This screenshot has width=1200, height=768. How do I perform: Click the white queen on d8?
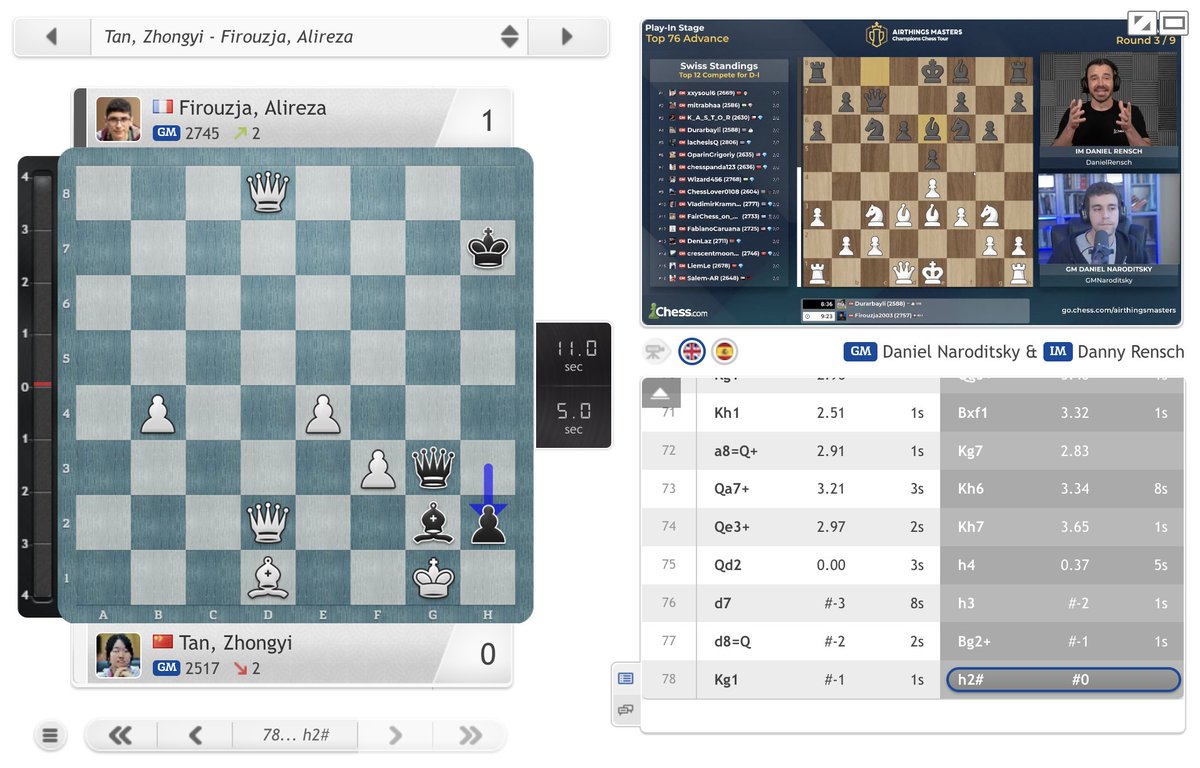pos(268,193)
